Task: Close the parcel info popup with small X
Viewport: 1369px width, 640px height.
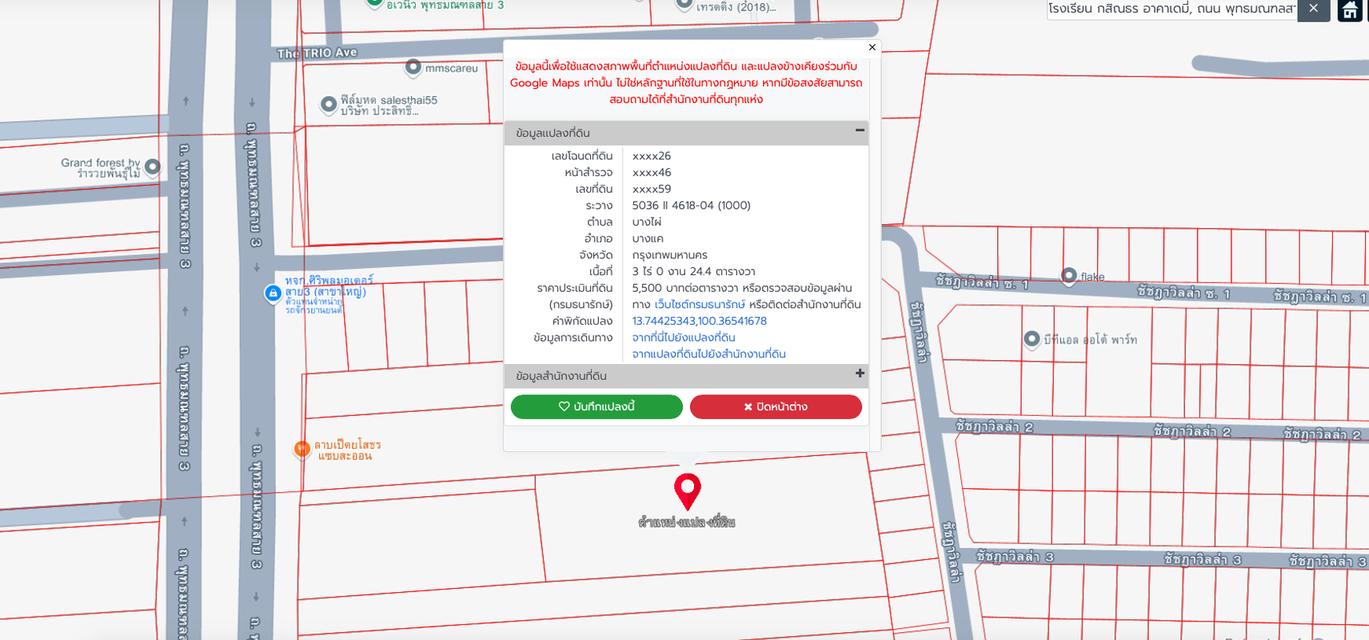Action: [872, 47]
